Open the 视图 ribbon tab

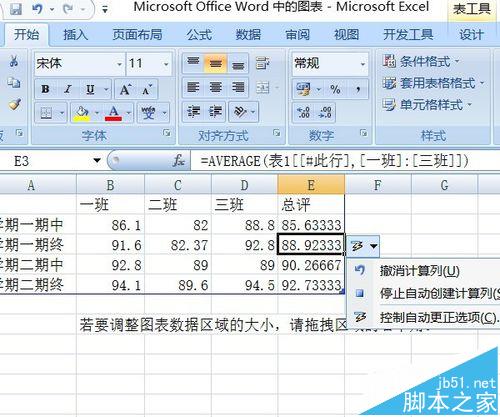[x=347, y=34]
